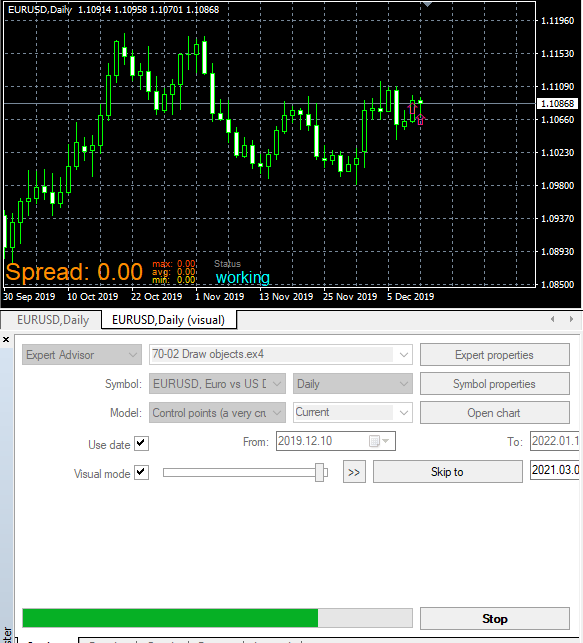Click the 30 Sep 2019 time axis label
Screen dimensions: 583x643
click(29, 296)
